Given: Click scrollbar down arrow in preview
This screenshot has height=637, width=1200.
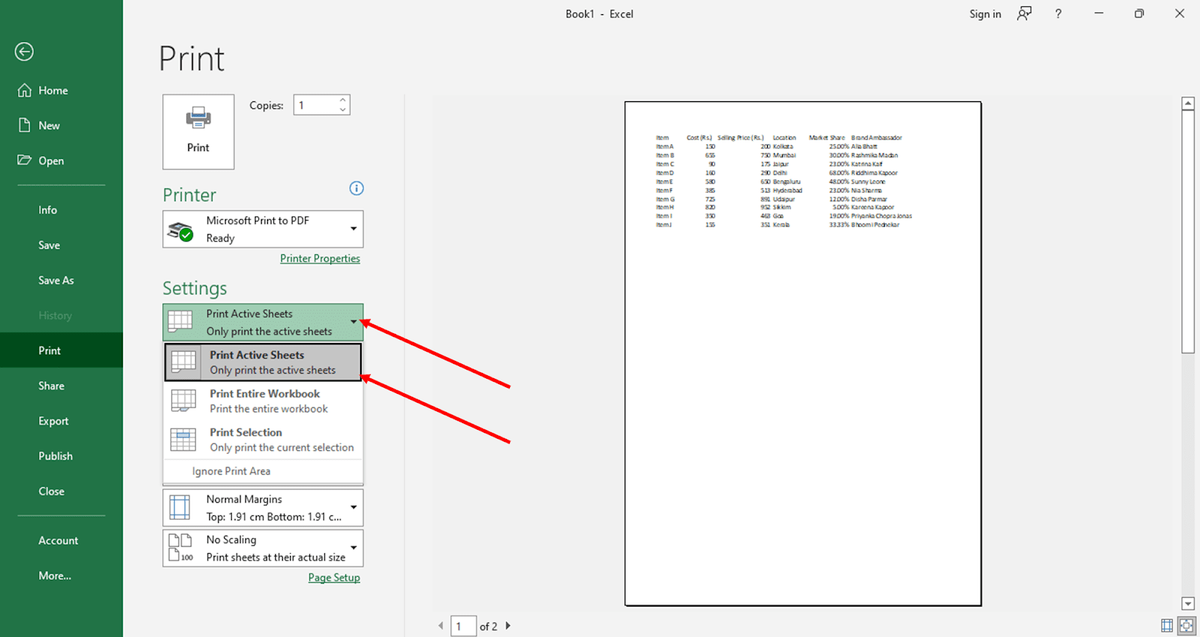Looking at the screenshot, I should tap(1188, 603).
